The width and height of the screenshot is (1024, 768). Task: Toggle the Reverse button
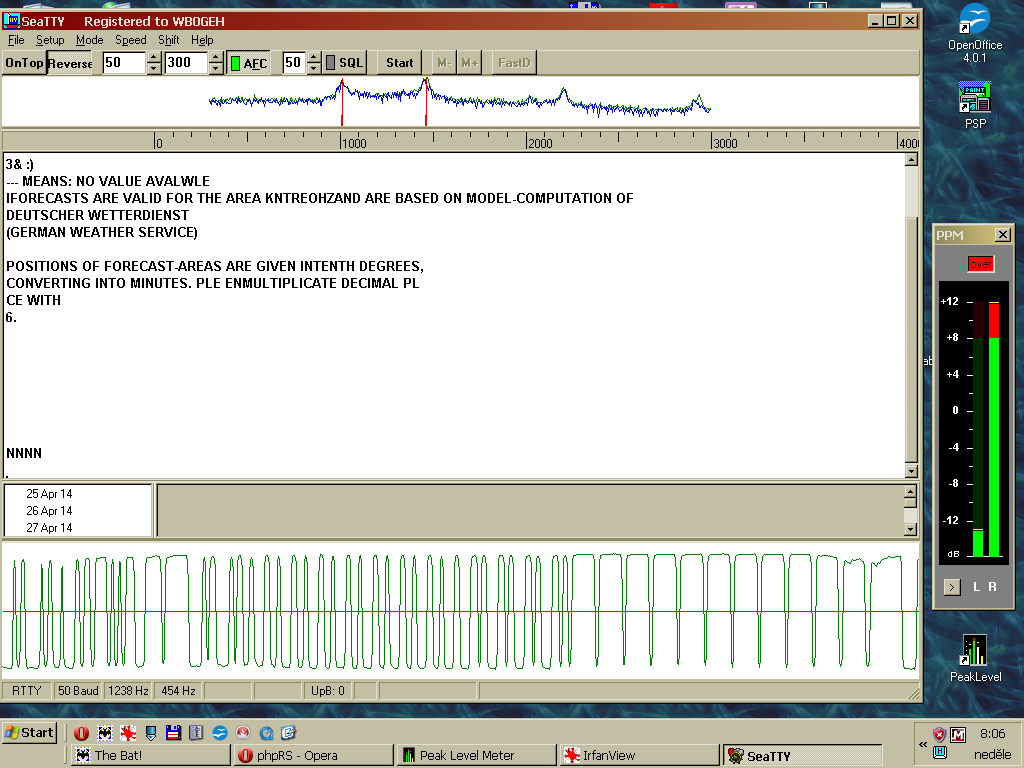tap(70, 63)
